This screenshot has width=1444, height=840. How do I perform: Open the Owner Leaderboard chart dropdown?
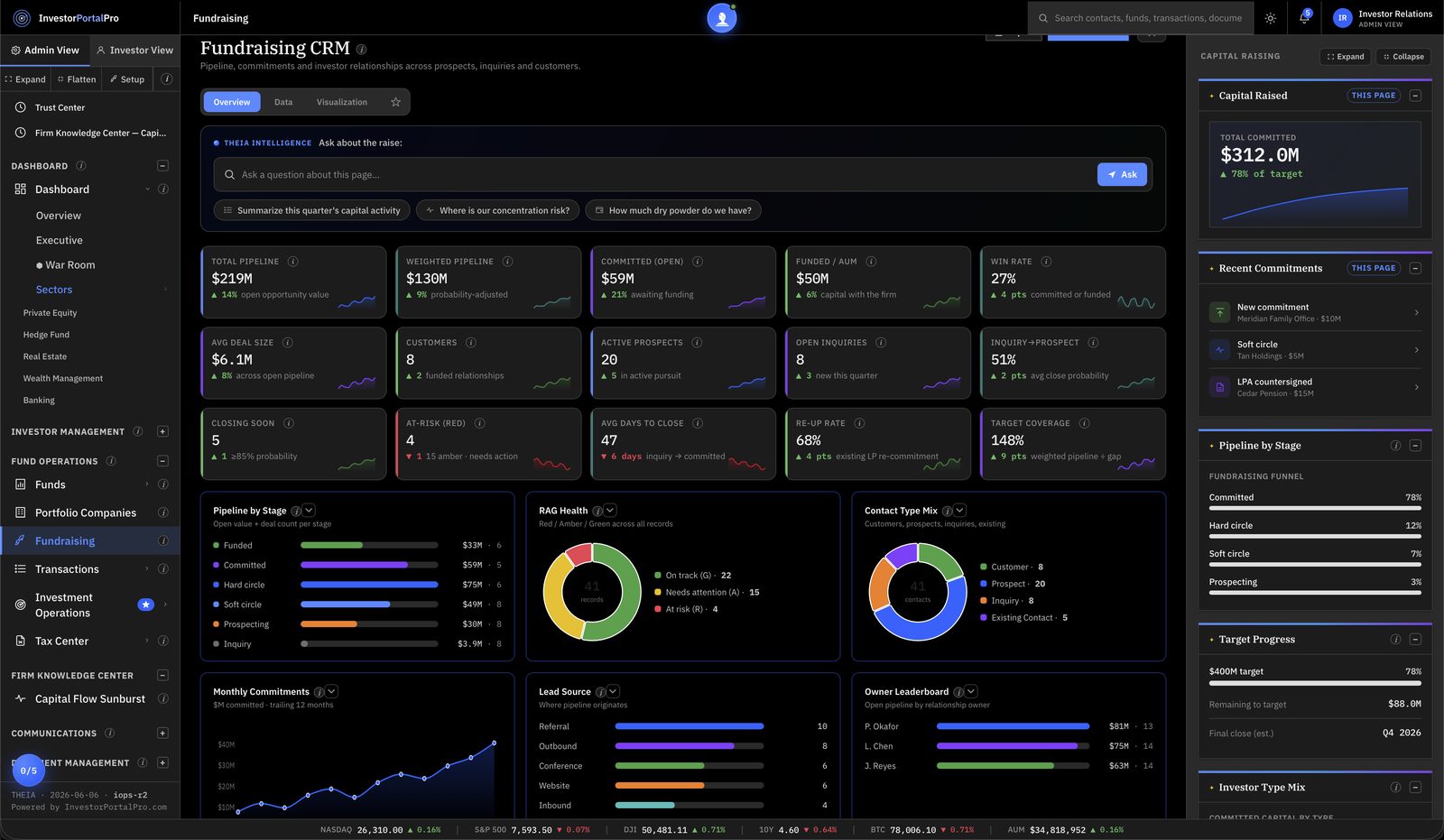[x=971, y=692]
